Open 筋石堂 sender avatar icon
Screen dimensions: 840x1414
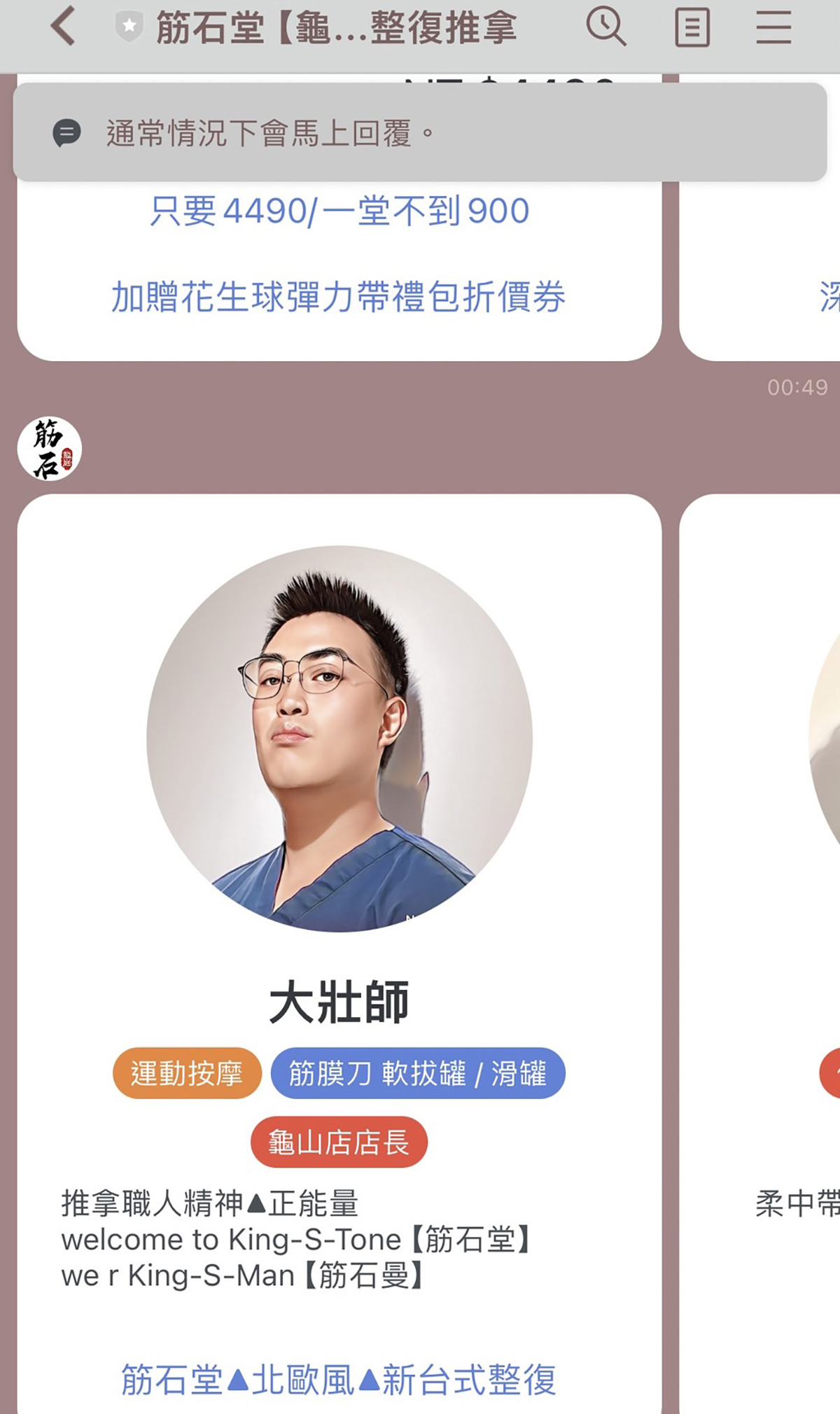pos(50,449)
